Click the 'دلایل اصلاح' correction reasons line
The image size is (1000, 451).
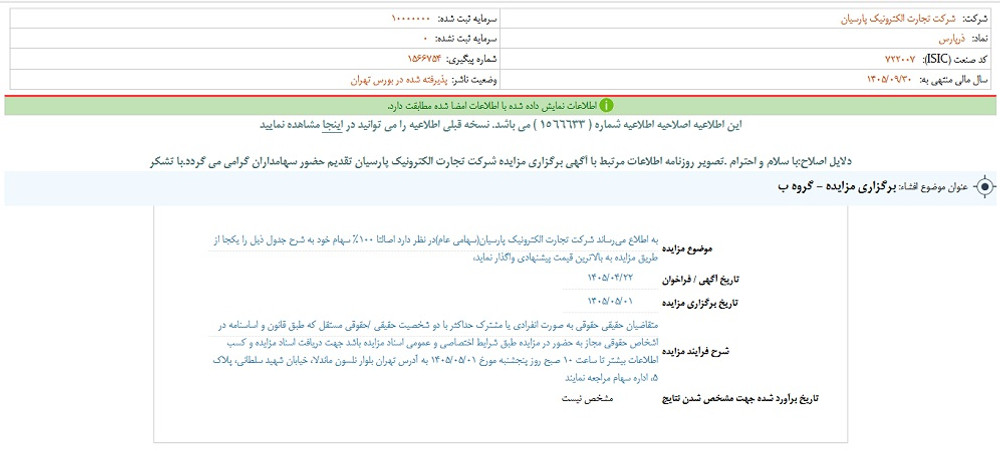tap(500, 161)
